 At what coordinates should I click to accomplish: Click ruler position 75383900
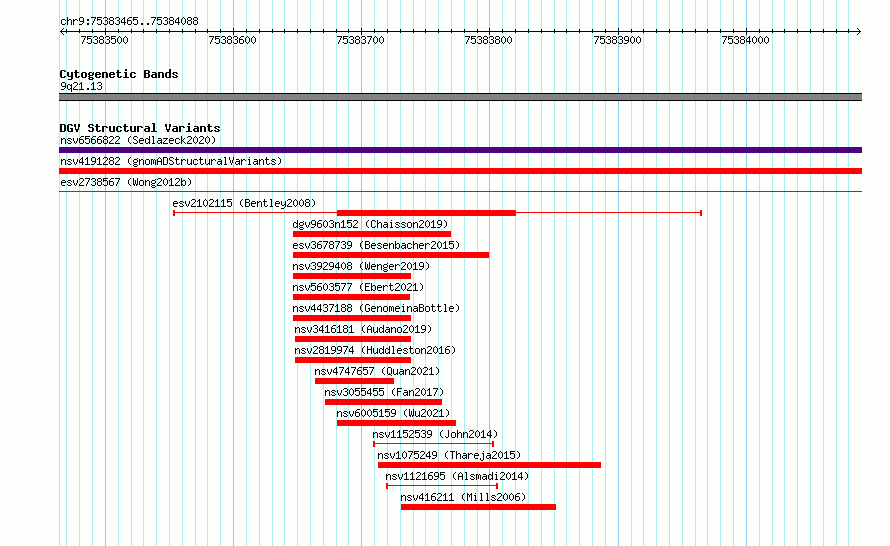coord(618,40)
